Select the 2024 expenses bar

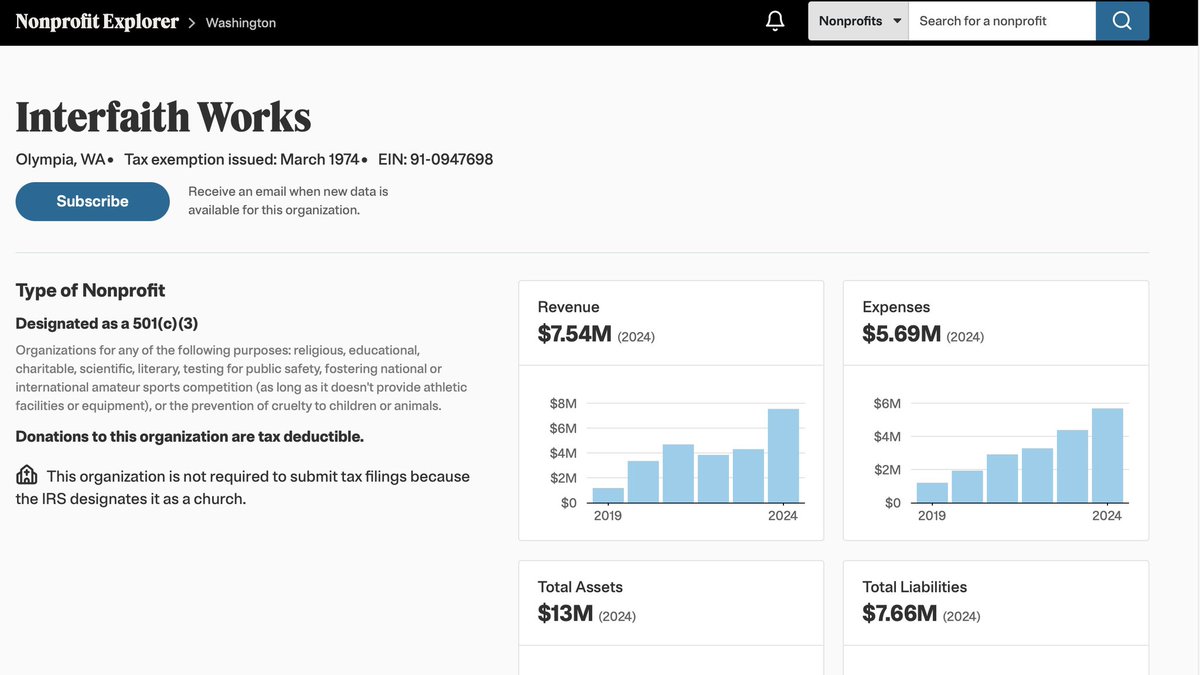tap(1107, 456)
